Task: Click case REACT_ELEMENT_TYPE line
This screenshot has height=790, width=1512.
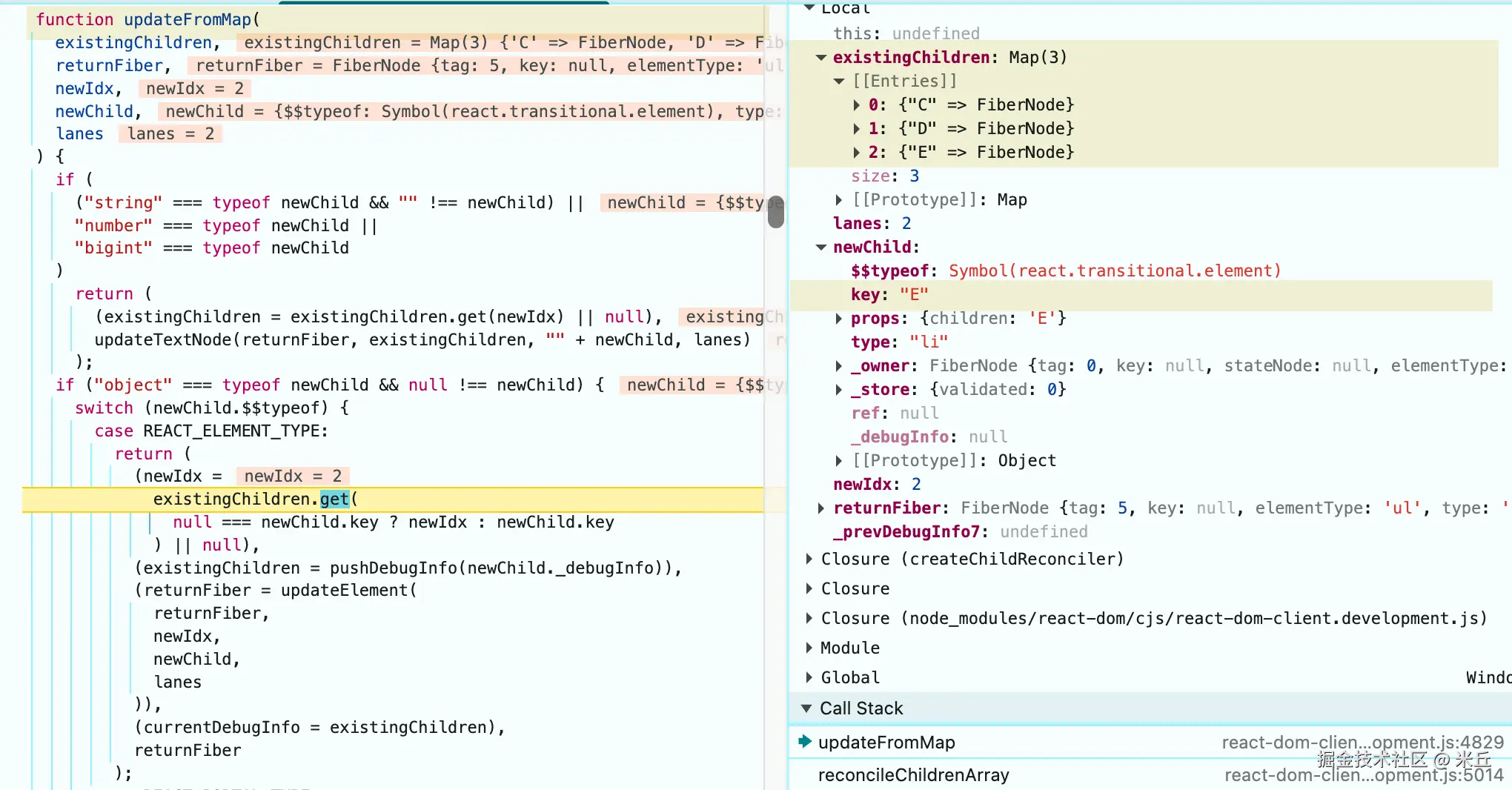Action: [211, 431]
